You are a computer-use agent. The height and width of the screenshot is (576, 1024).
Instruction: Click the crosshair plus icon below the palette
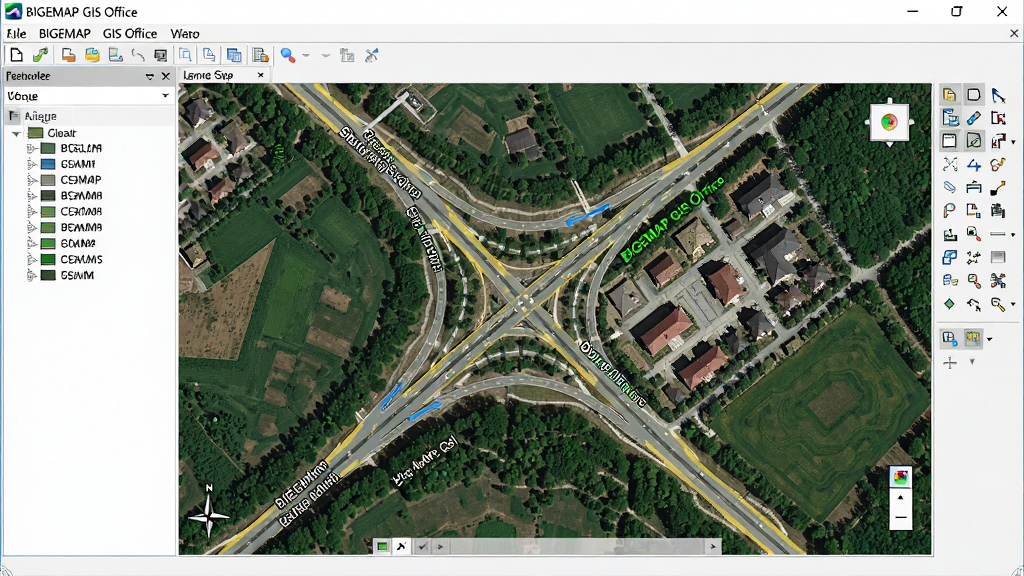pyautogui.click(x=950, y=362)
